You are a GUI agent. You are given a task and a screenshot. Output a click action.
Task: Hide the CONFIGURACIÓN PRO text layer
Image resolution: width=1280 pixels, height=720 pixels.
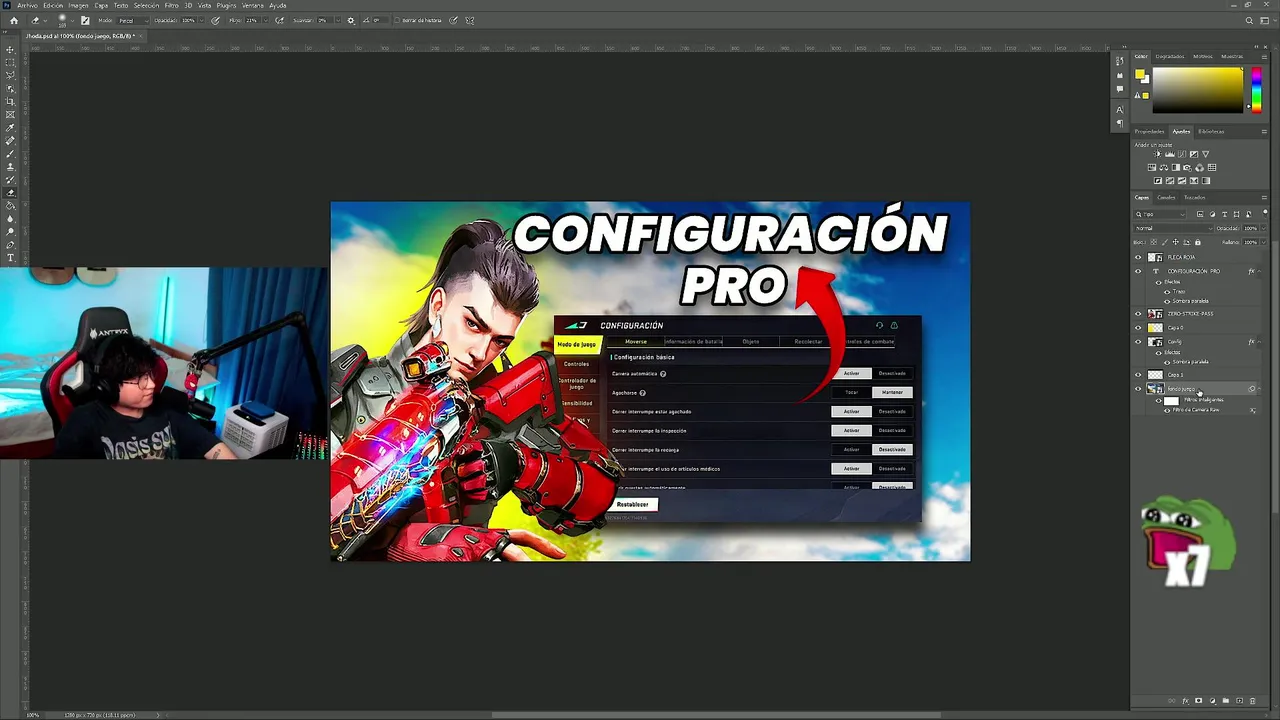(x=1138, y=271)
